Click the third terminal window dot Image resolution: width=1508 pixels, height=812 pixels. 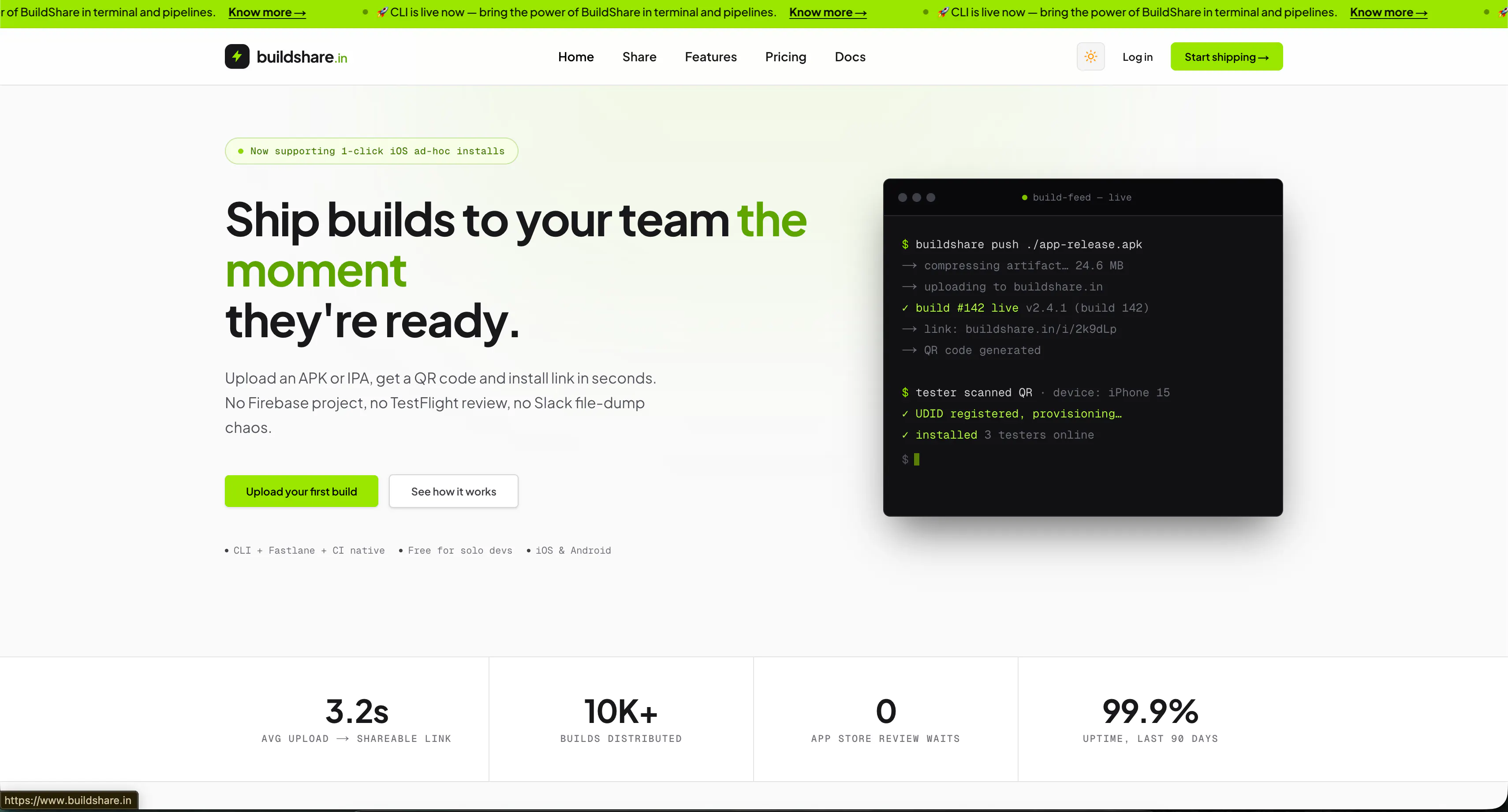coord(931,197)
